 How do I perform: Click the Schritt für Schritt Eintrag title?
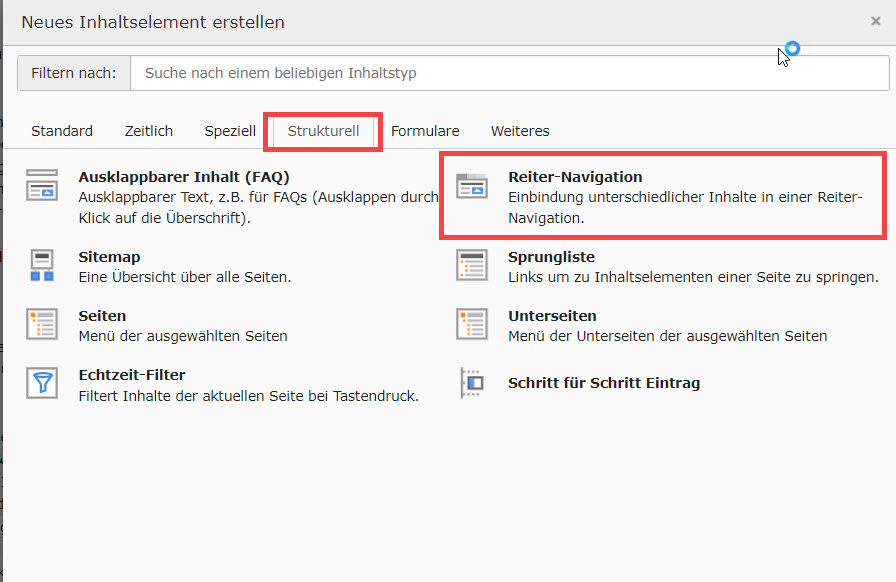[604, 383]
